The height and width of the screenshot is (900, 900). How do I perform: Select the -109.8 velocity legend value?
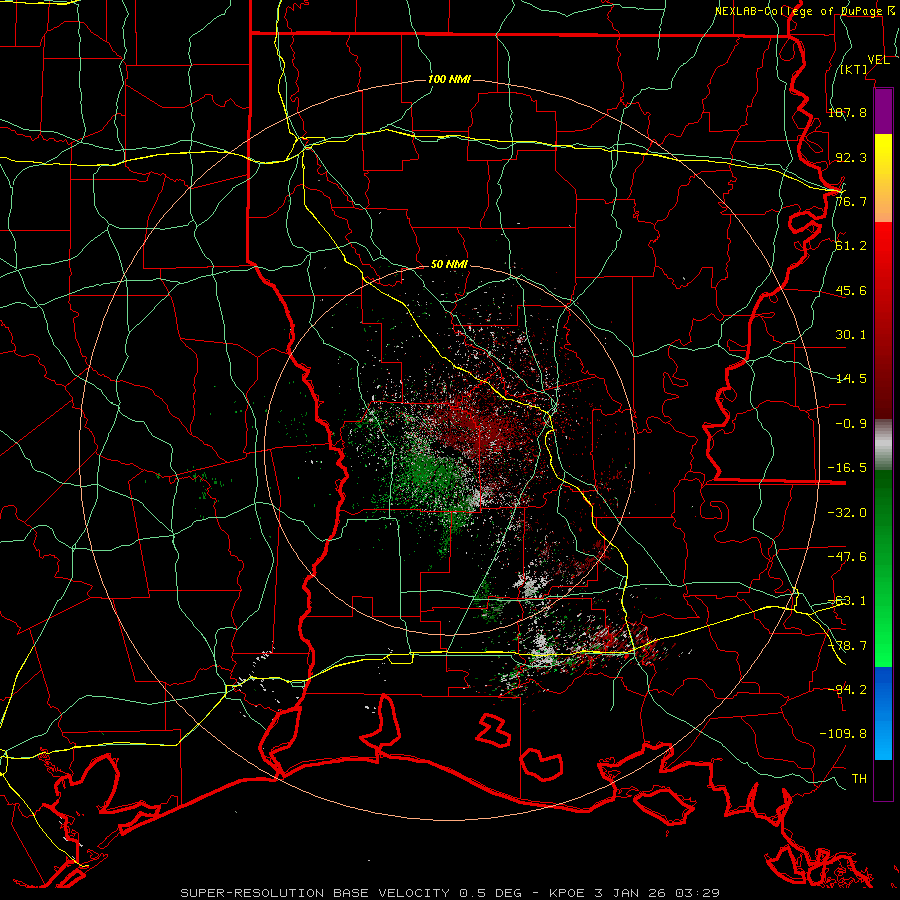pos(843,734)
